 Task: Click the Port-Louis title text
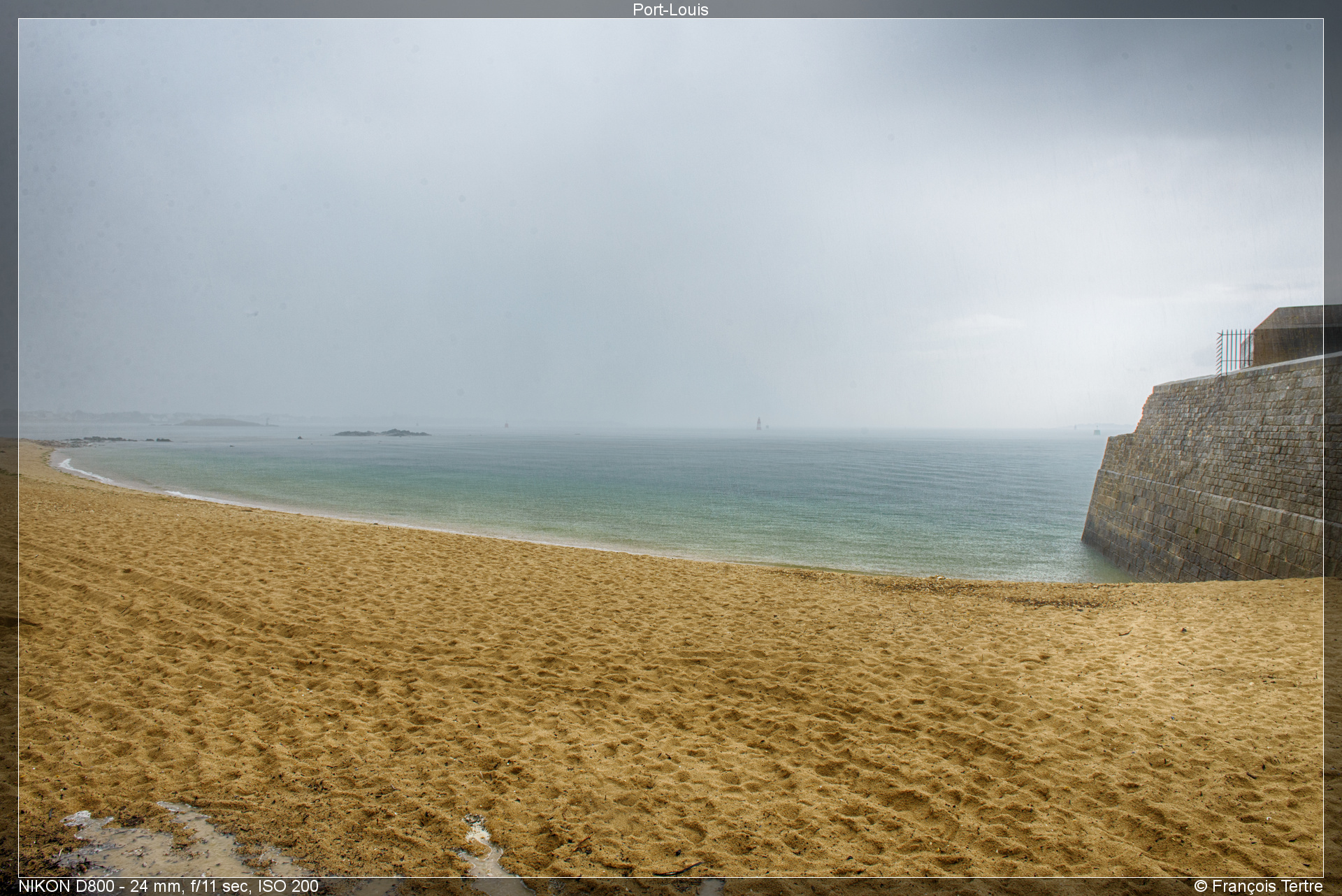click(670, 10)
